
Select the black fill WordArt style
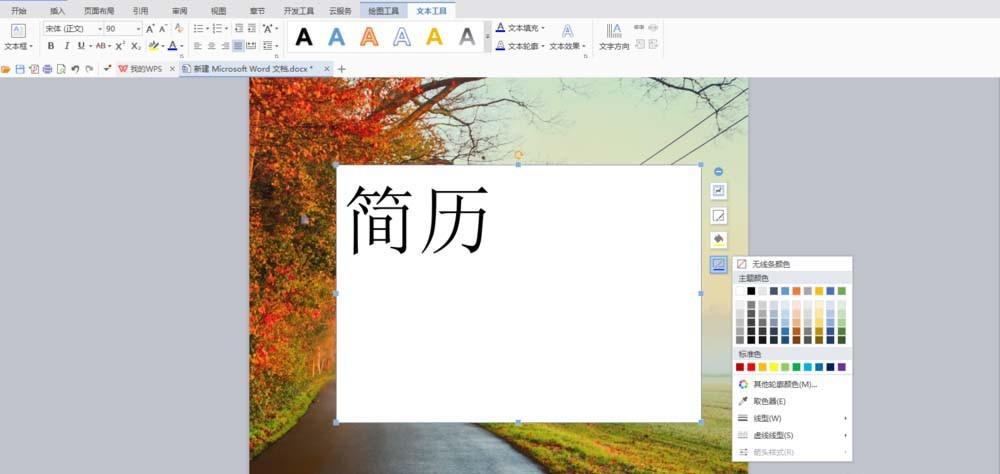click(x=304, y=37)
